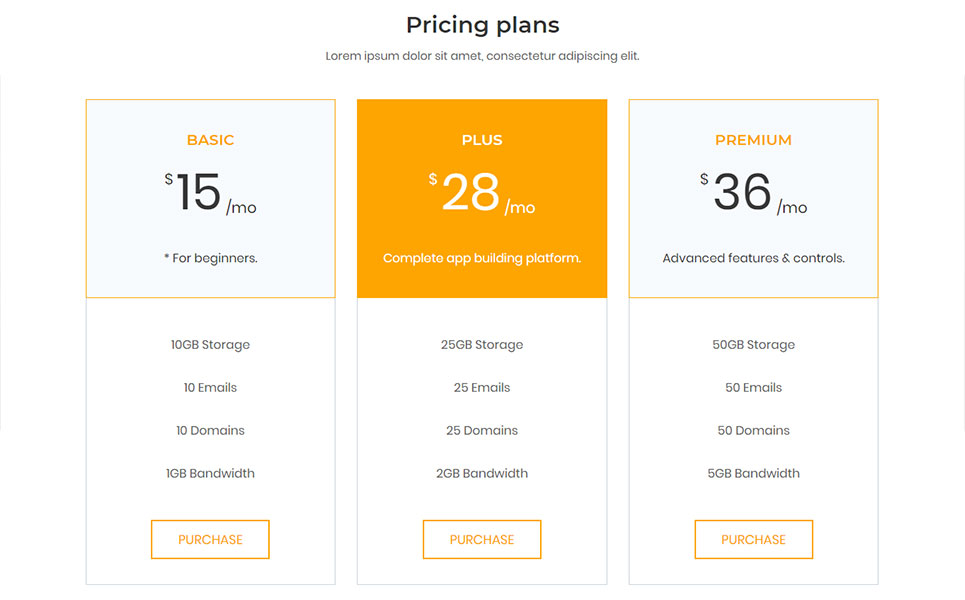The height and width of the screenshot is (600, 965).
Task: Select the PLUS plan heading
Action: 482,140
